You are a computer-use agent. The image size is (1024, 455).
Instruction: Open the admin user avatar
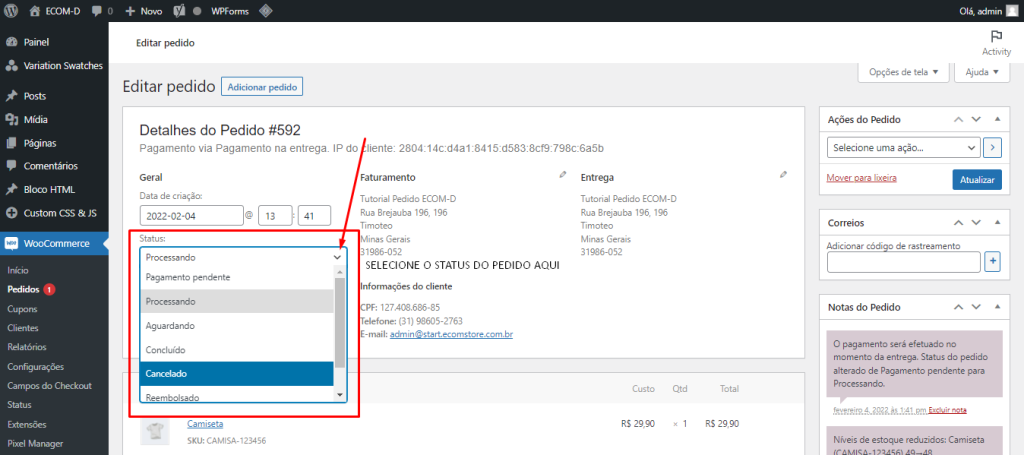tap(1011, 11)
